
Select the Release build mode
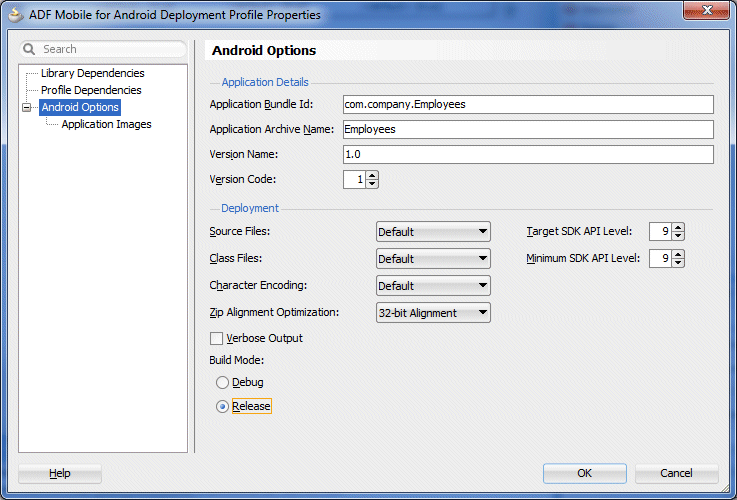click(222, 407)
